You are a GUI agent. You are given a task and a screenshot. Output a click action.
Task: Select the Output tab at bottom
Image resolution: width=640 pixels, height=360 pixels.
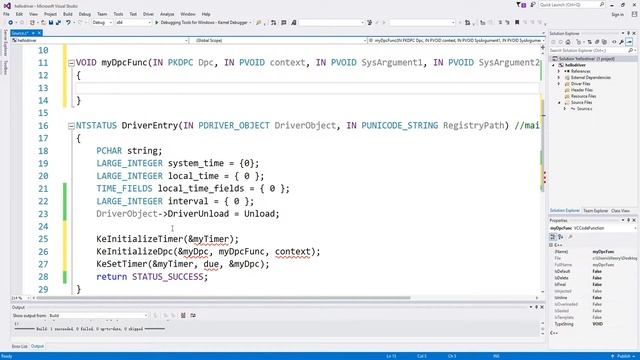(x=37, y=347)
